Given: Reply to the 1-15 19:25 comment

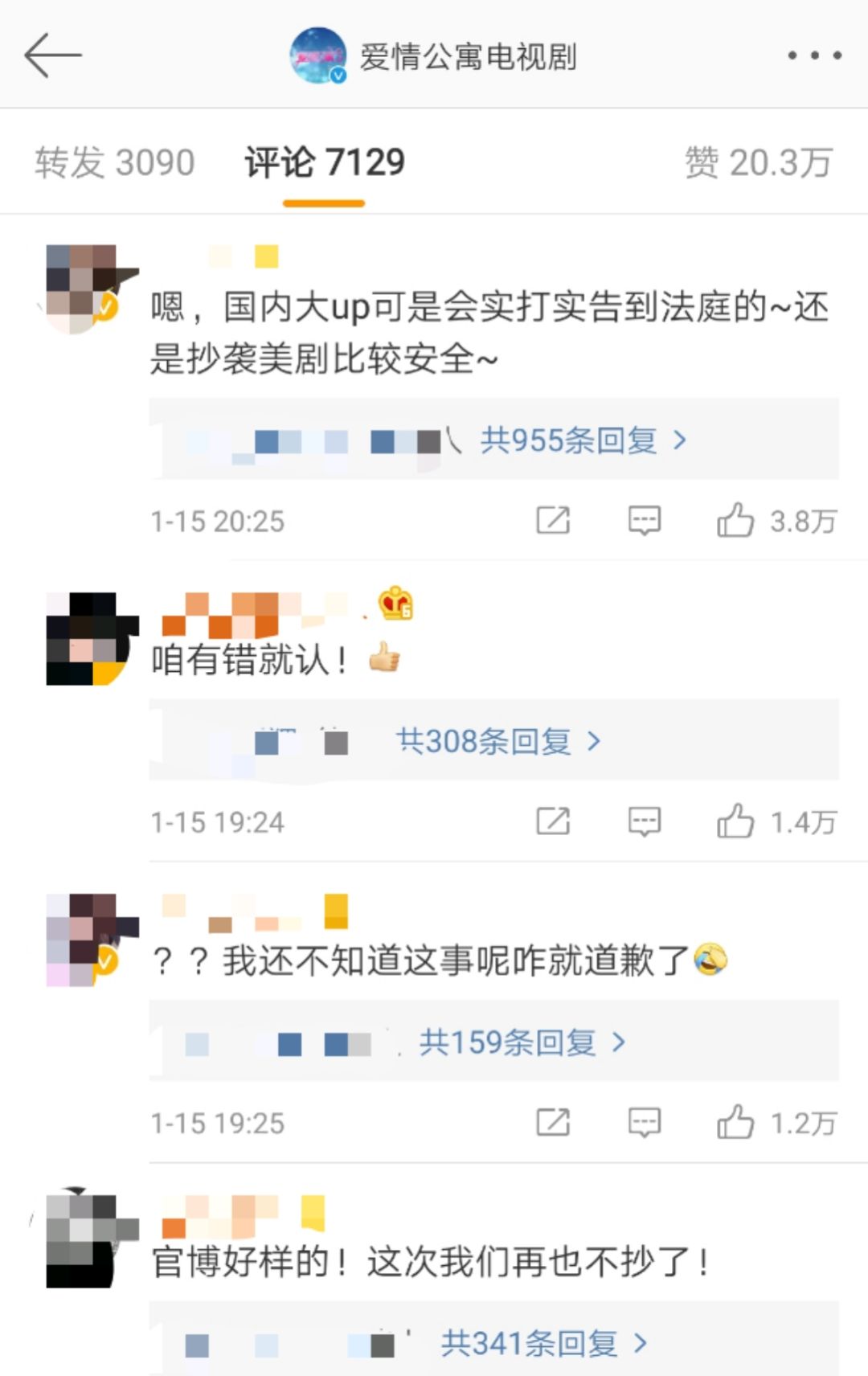Looking at the screenshot, I should [644, 1122].
